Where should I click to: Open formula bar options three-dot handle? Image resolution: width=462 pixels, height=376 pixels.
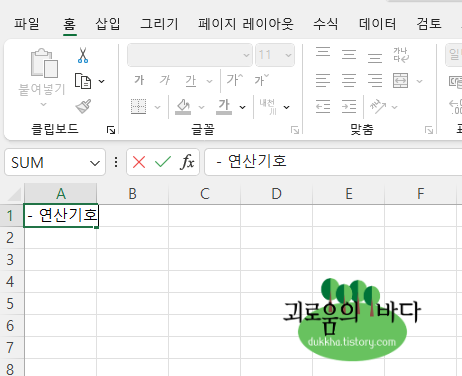pos(116,162)
